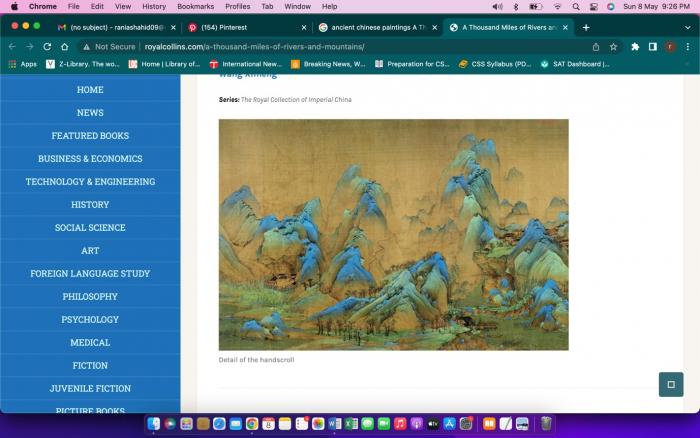
Task: Click the address bar URL
Action: point(254,47)
